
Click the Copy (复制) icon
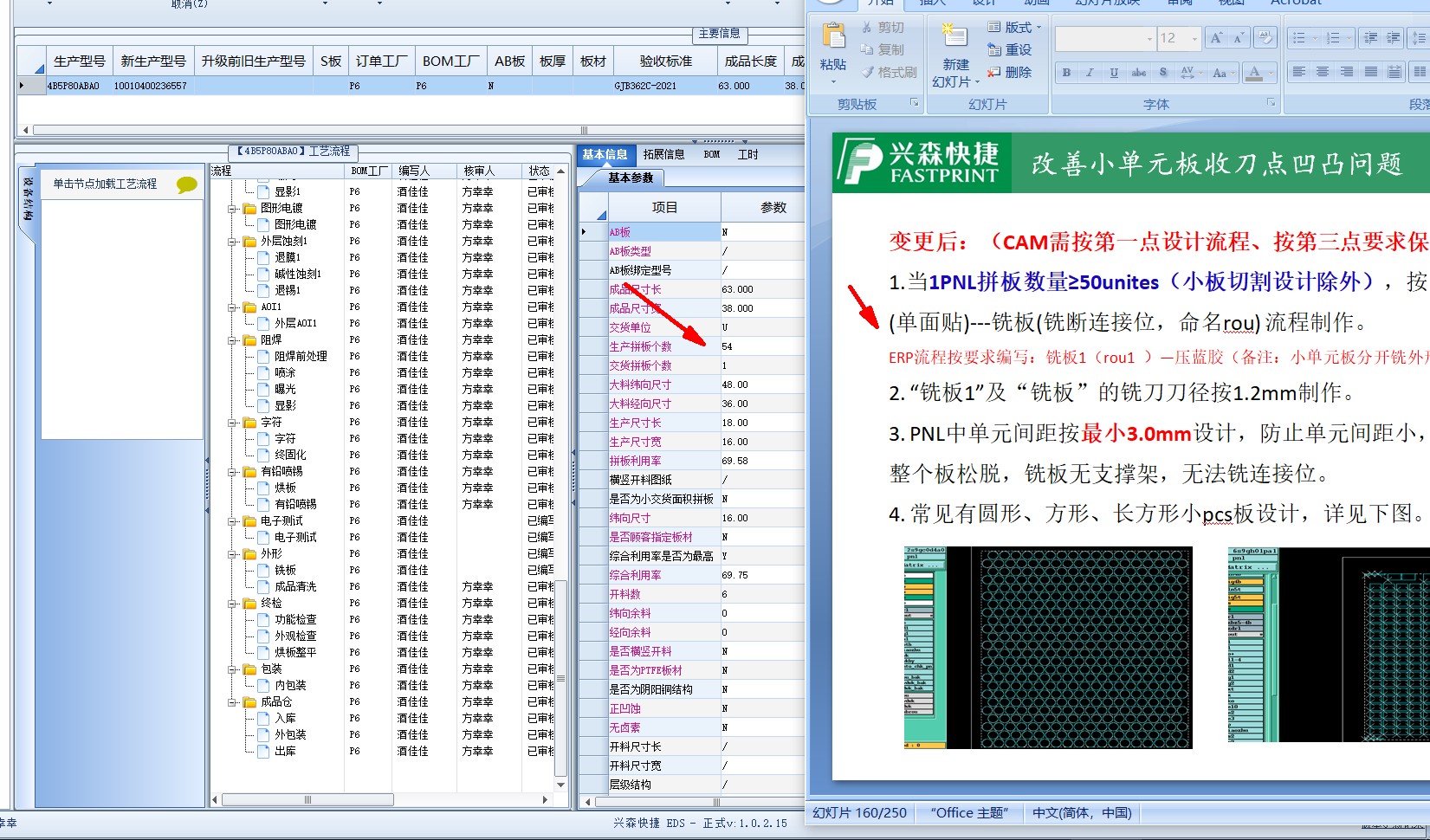pyautogui.click(x=867, y=49)
